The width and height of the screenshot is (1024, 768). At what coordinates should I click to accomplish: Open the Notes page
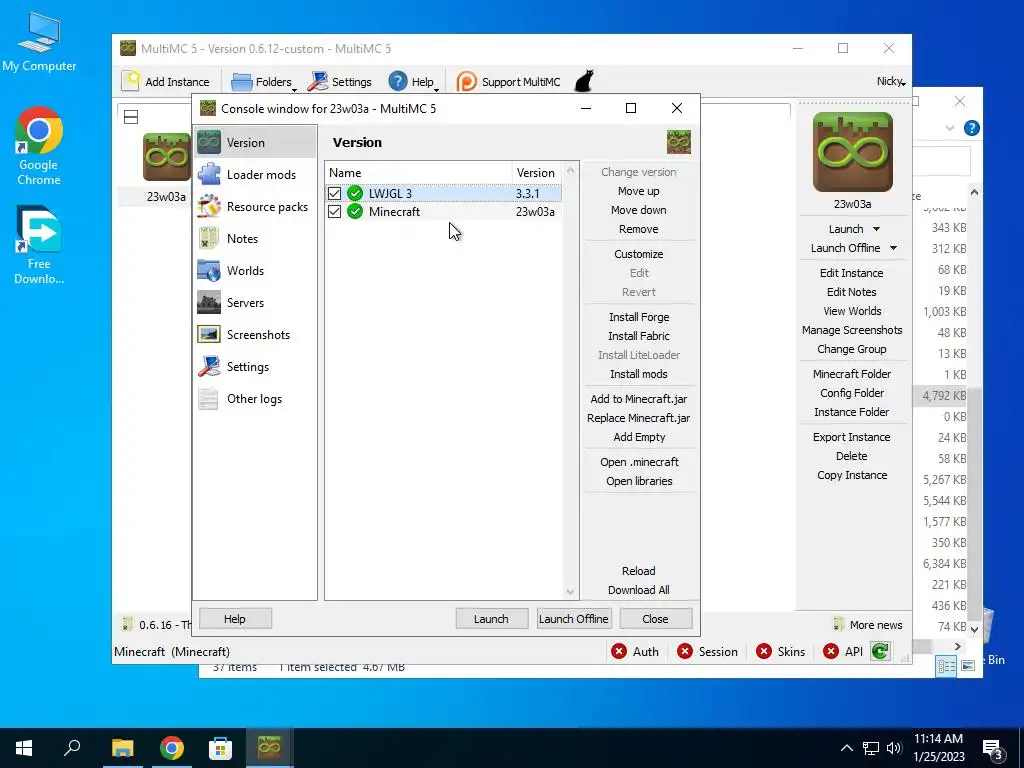255,238
